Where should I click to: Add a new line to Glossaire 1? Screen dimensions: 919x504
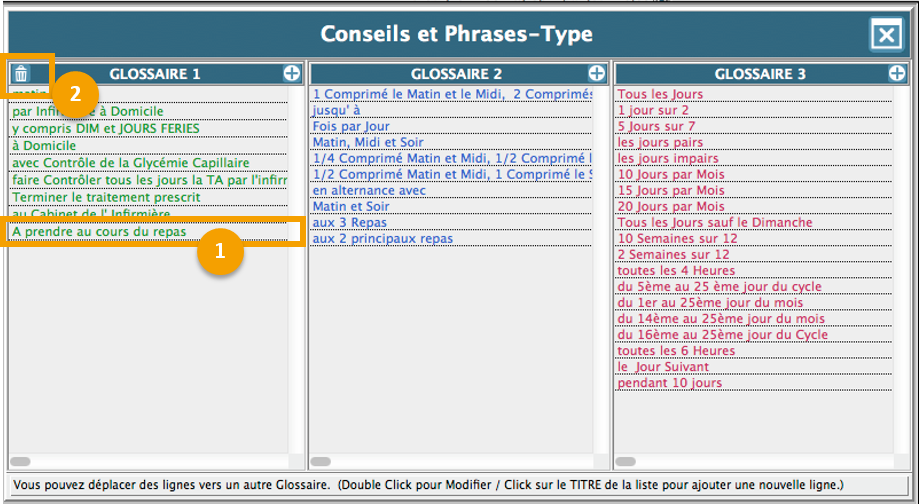(x=292, y=73)
